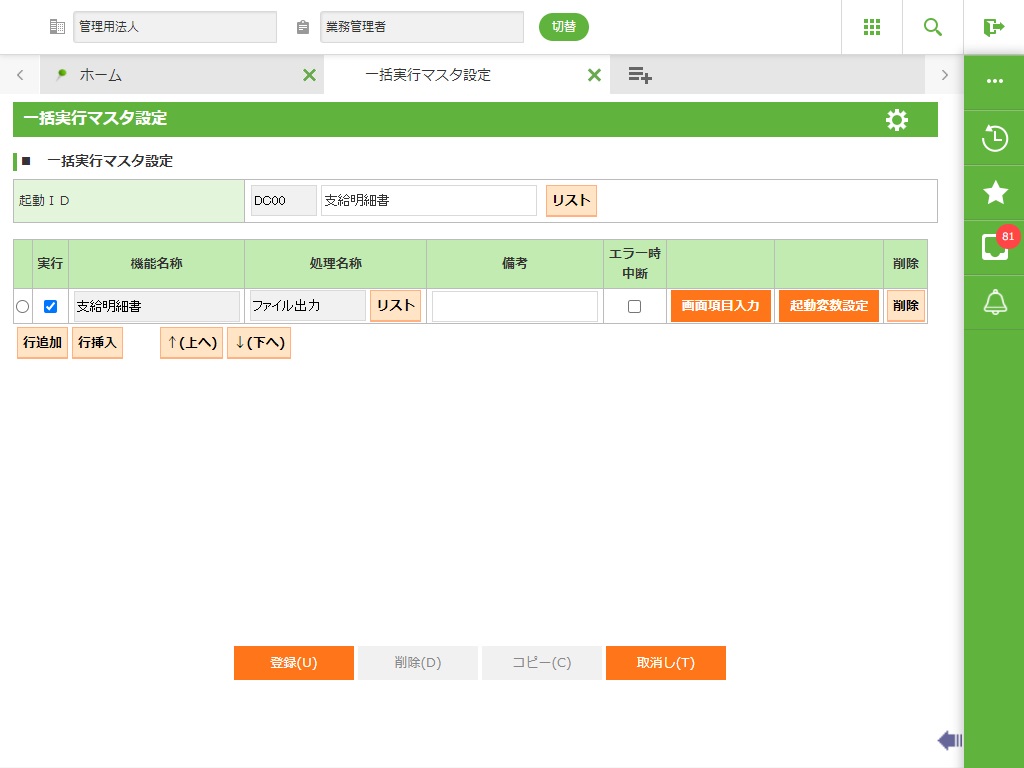
Task: Click the 画面項目入力 button
Action: [721, 306]
